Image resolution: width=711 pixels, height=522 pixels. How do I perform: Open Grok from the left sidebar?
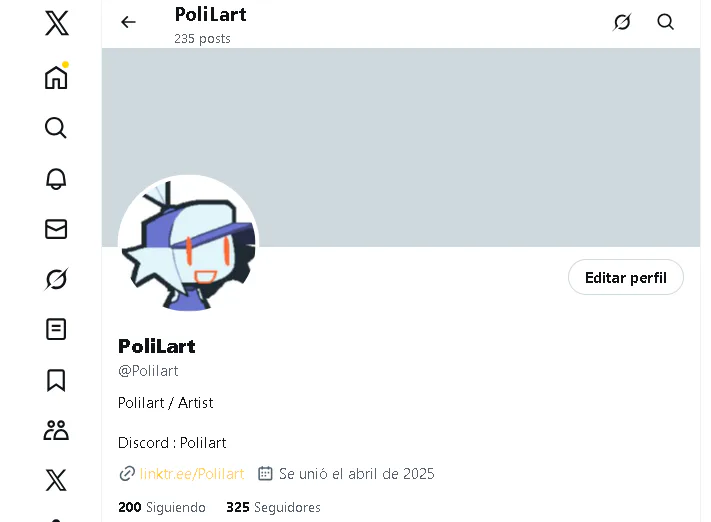[56, 279]
